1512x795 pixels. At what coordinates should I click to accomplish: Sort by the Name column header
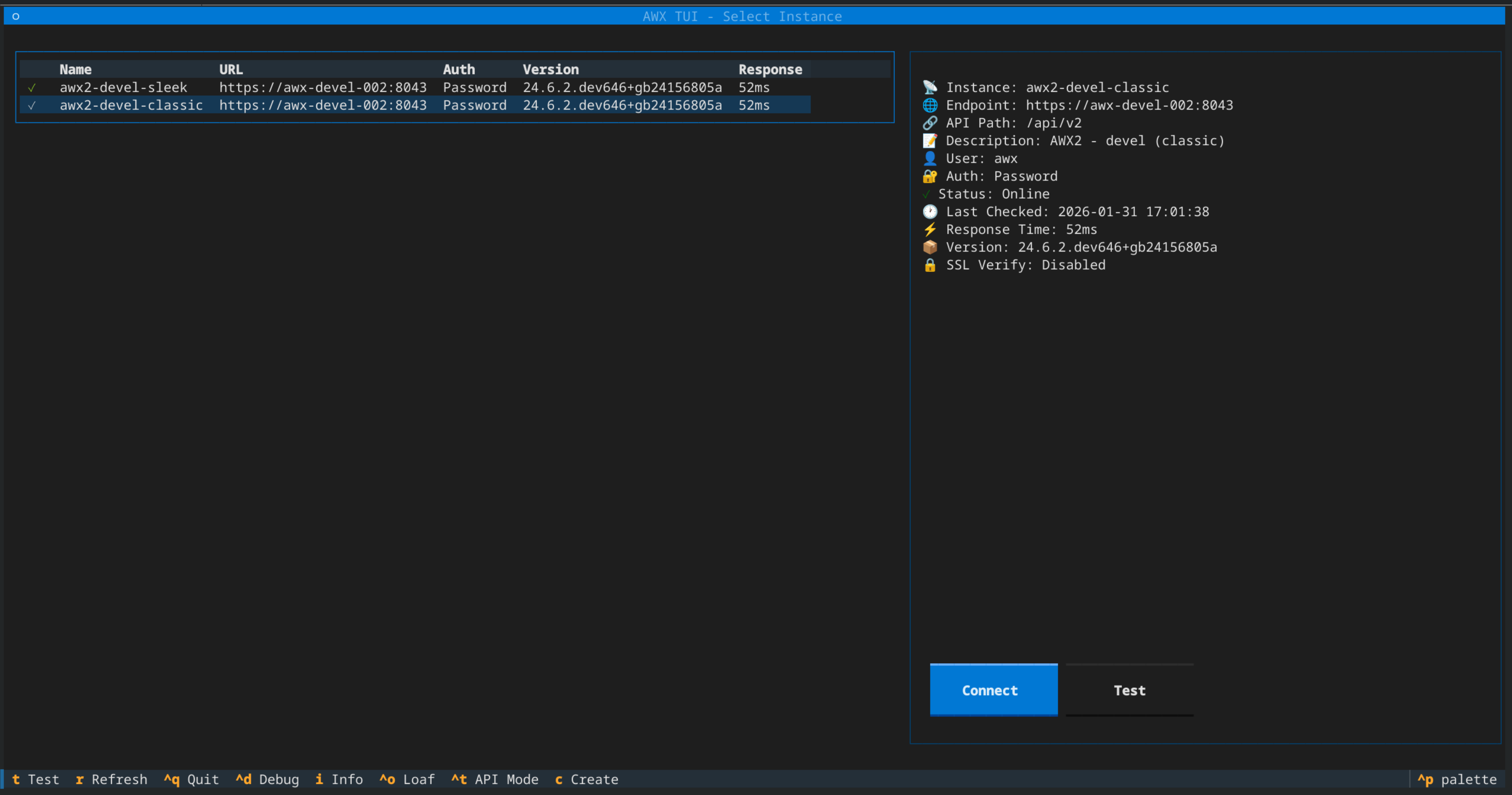point(76,69)
